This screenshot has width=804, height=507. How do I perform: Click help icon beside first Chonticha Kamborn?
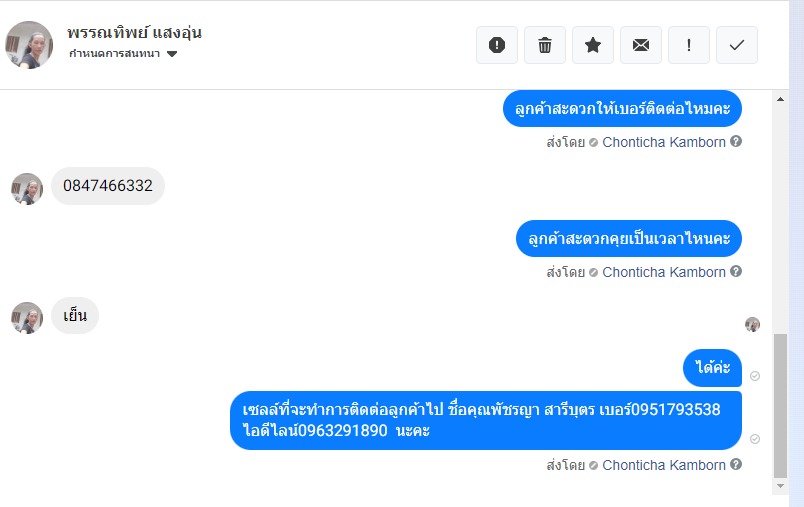point(736,142)
